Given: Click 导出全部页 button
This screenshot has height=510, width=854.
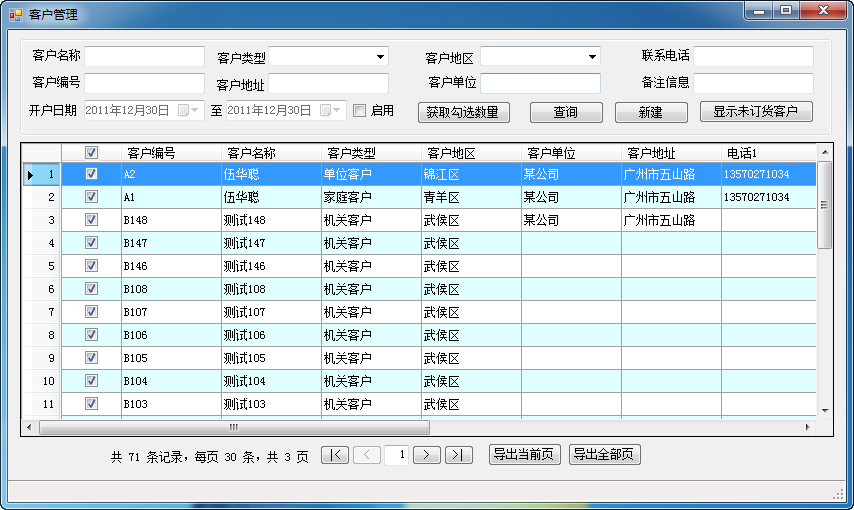Looking at the screenshot, I should (605, 454).
